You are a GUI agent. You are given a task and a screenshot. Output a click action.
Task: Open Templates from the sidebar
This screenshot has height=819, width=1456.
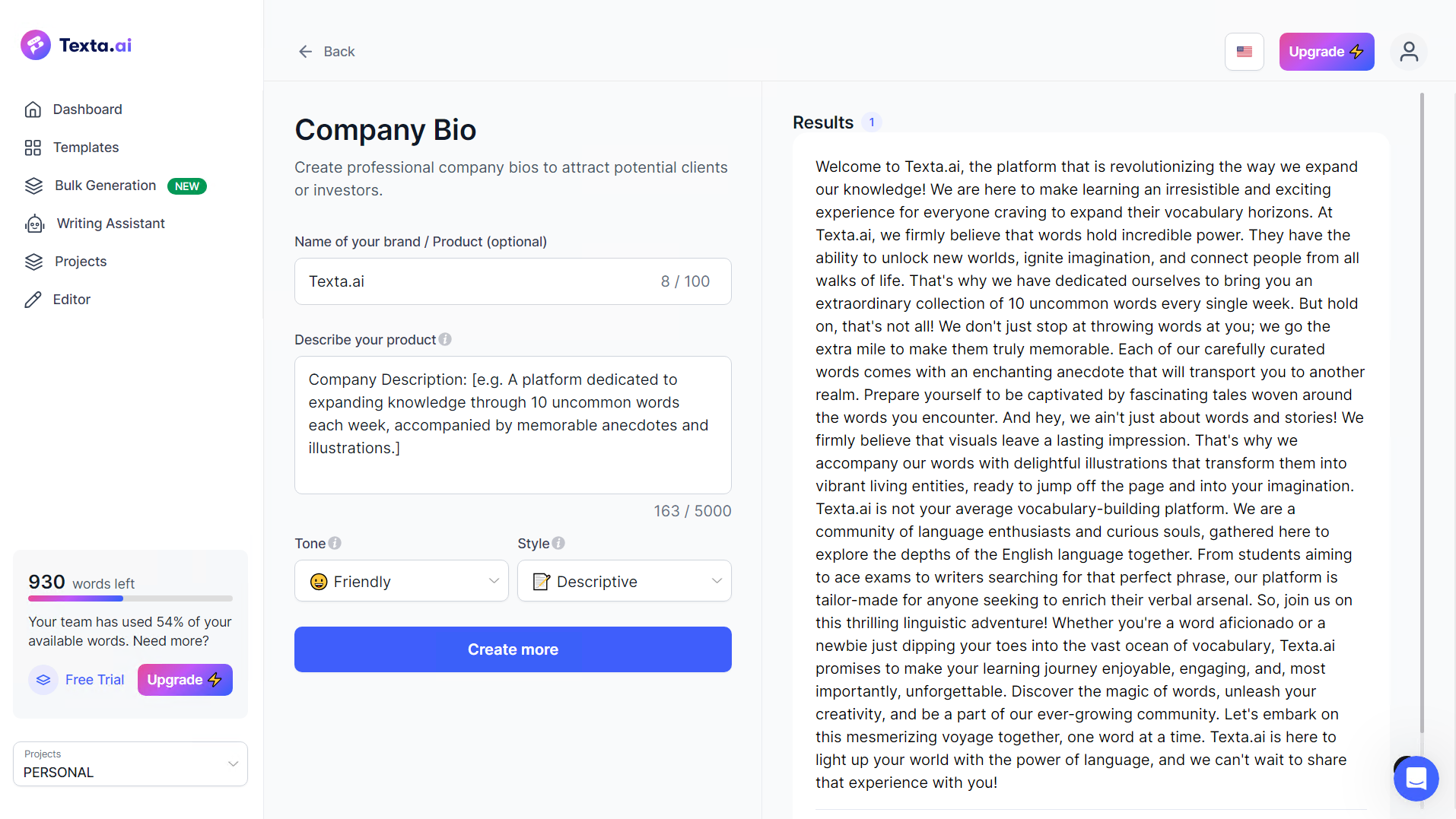point(85,148)
